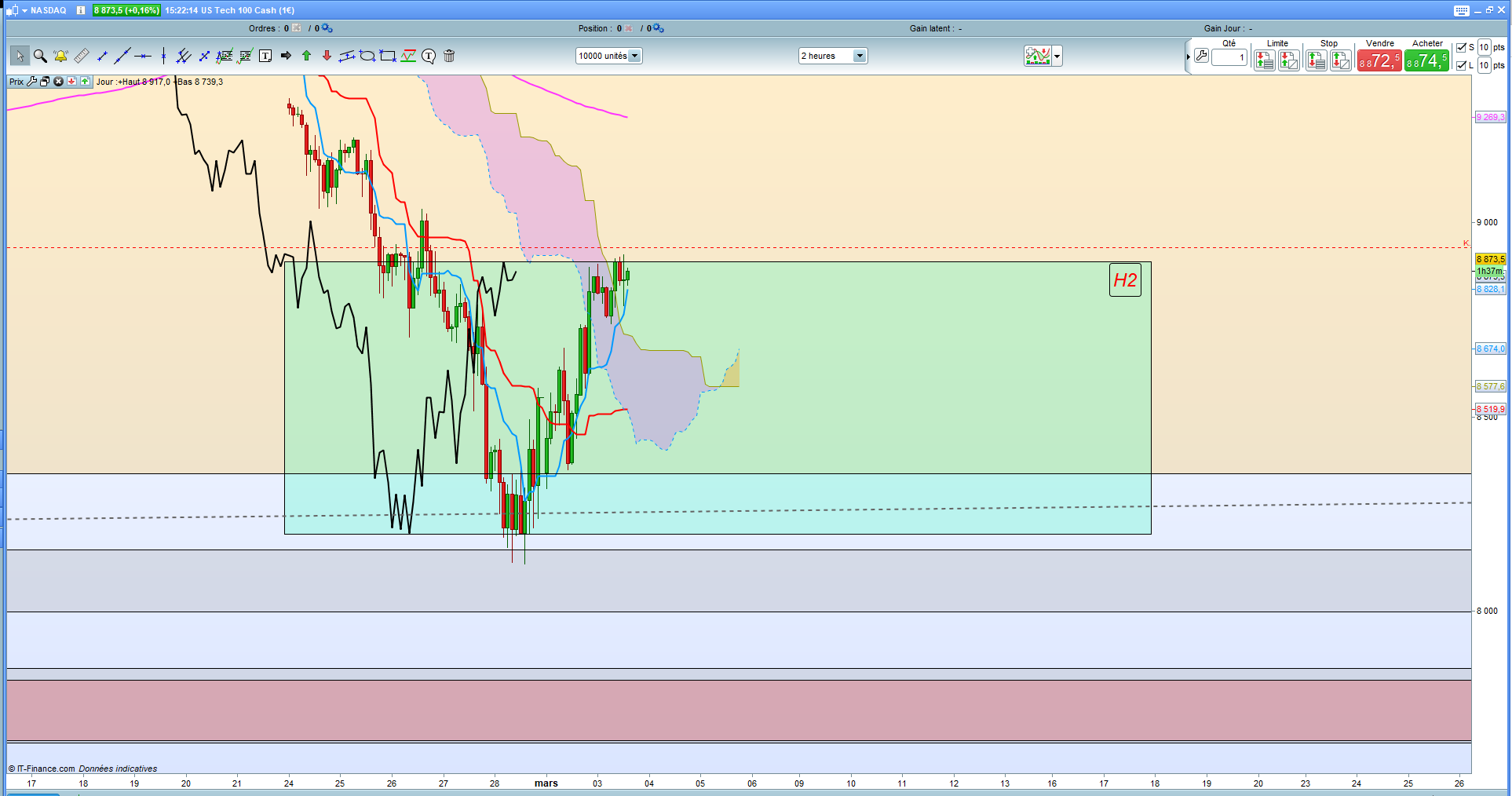Click the green Acheter buy button
Image resolution: width=1512 pixels, height=796 pixels.
point(1426,61)
